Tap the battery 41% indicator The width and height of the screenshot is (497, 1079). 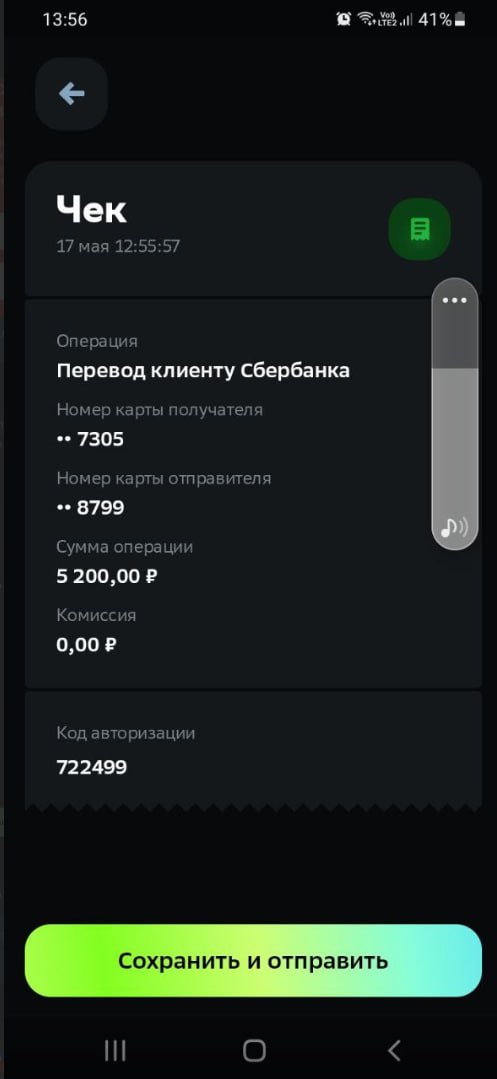[442, 19]
